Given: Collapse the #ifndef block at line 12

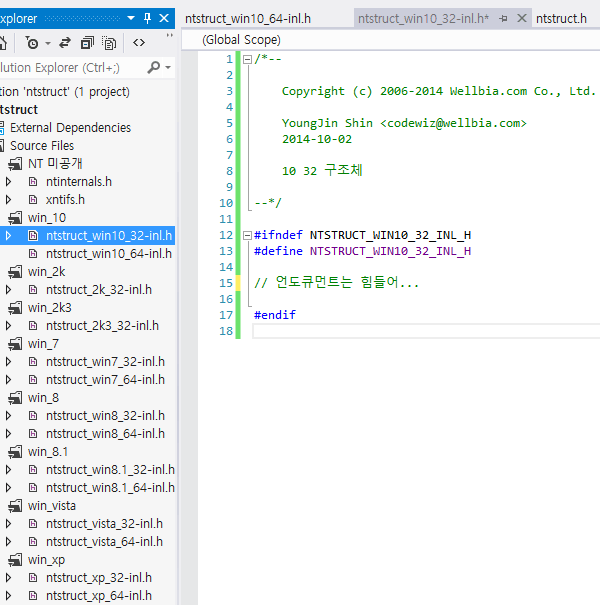Looking at the screenshot, I should pyautogui.click(x=248, y=236).
